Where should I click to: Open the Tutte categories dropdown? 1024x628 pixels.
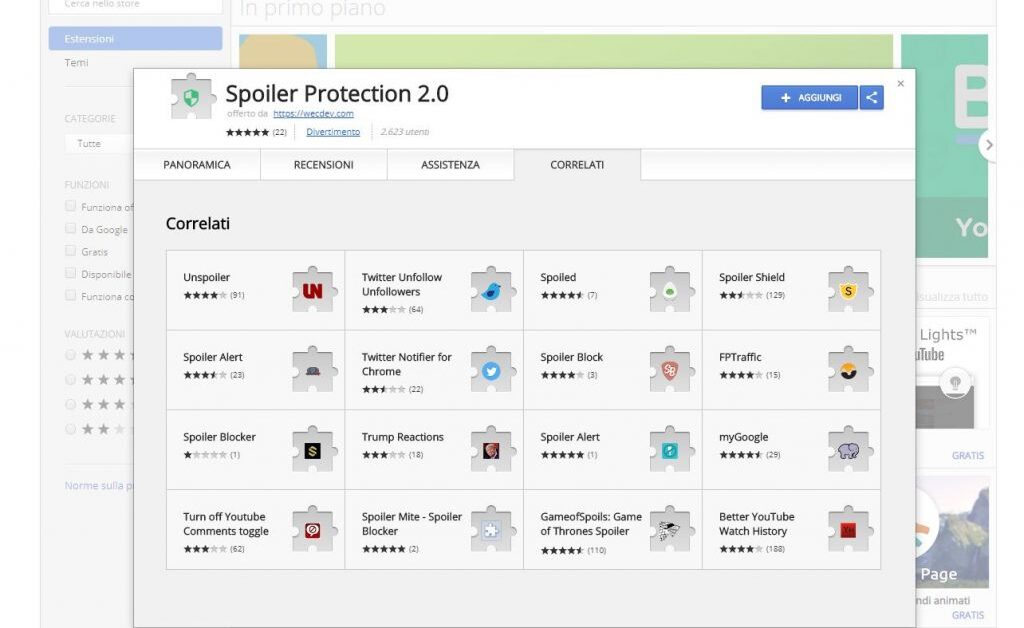(x=99, y=144)
